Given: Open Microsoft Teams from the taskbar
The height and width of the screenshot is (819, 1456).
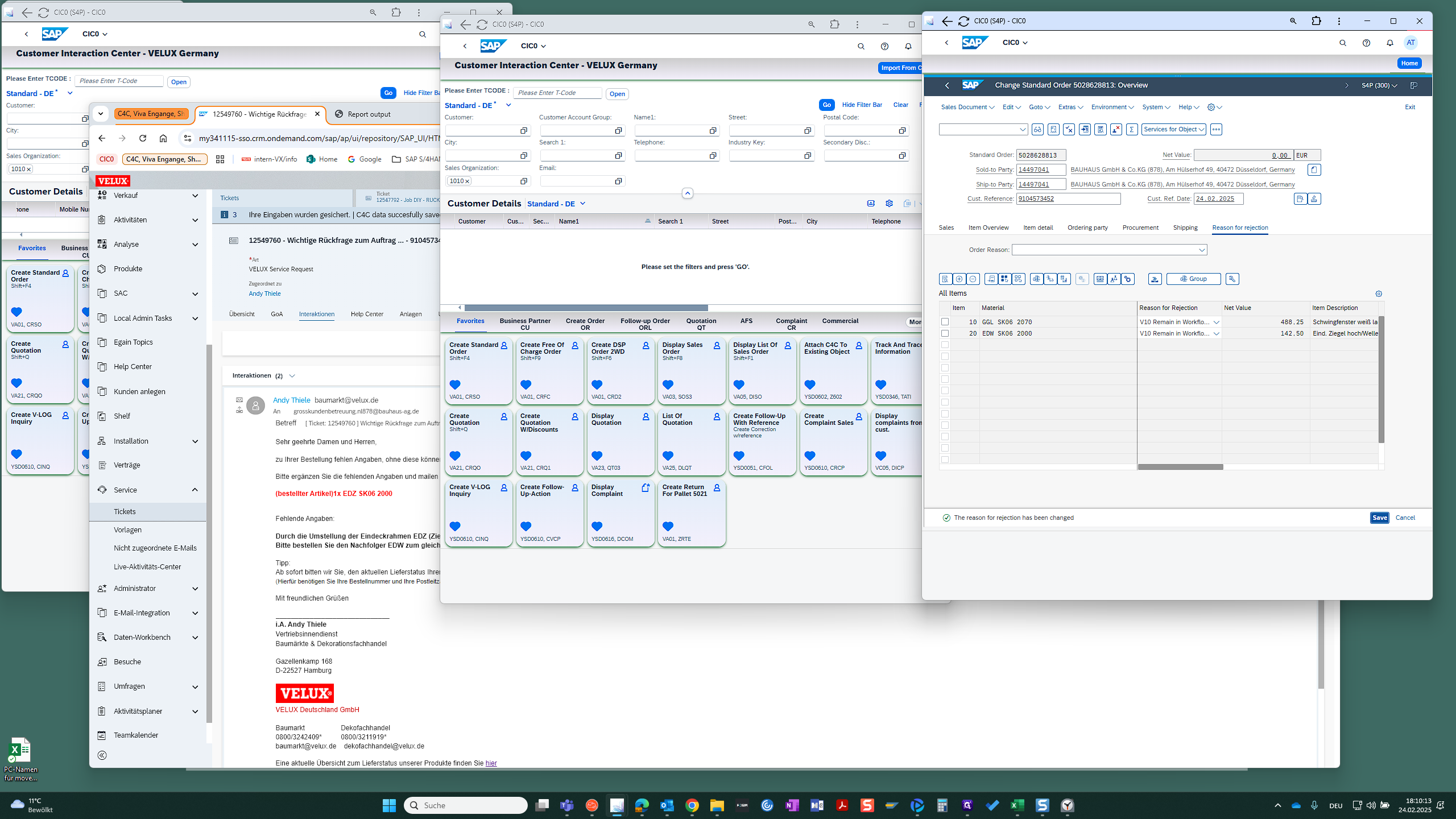Looking at the screenshot, I should pos(566,805).
